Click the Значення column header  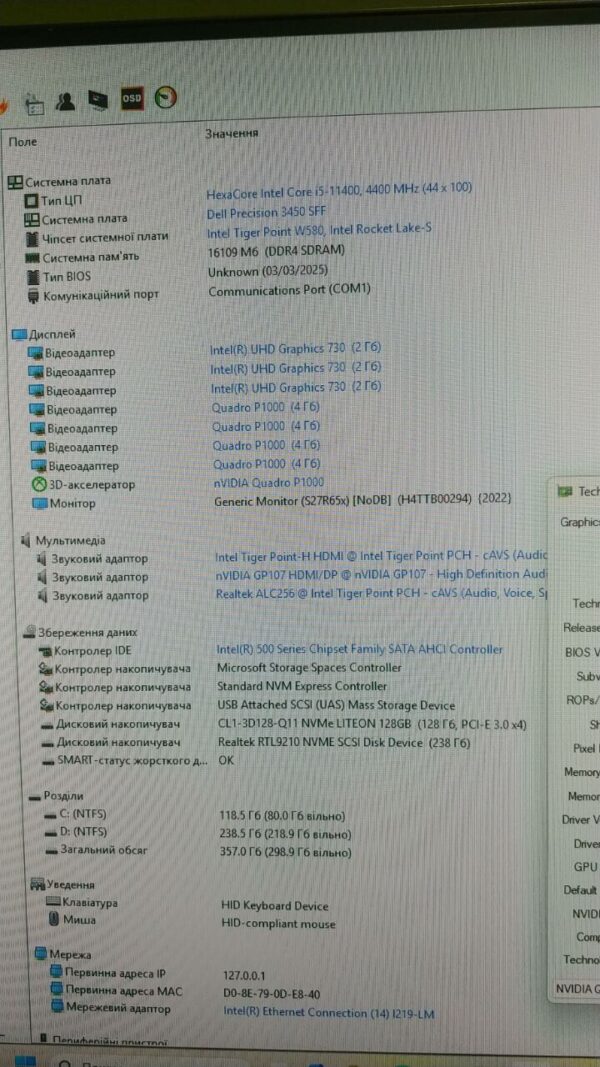[x=231, y=134]
